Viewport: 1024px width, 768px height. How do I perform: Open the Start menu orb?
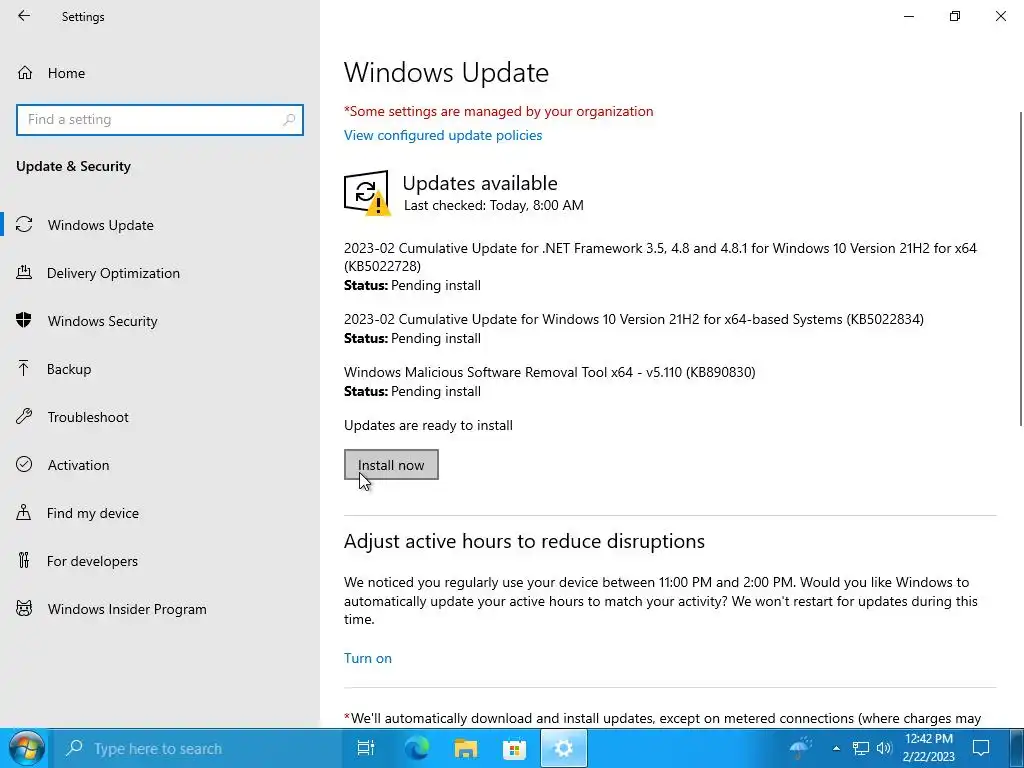tap(27, 748)
